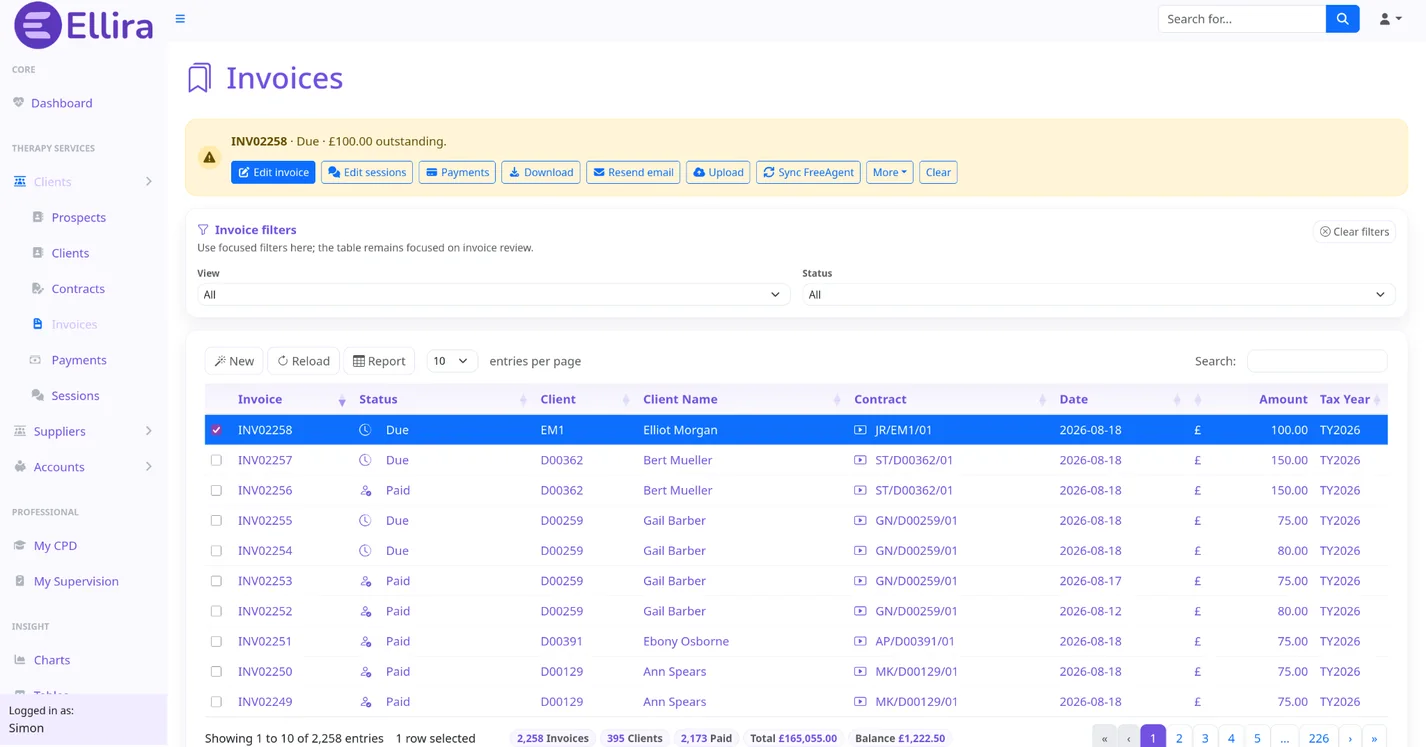Viewport: 1426px width, 747px height.
Task: Click the Paid status icon for INV02256
Action: 365,490
